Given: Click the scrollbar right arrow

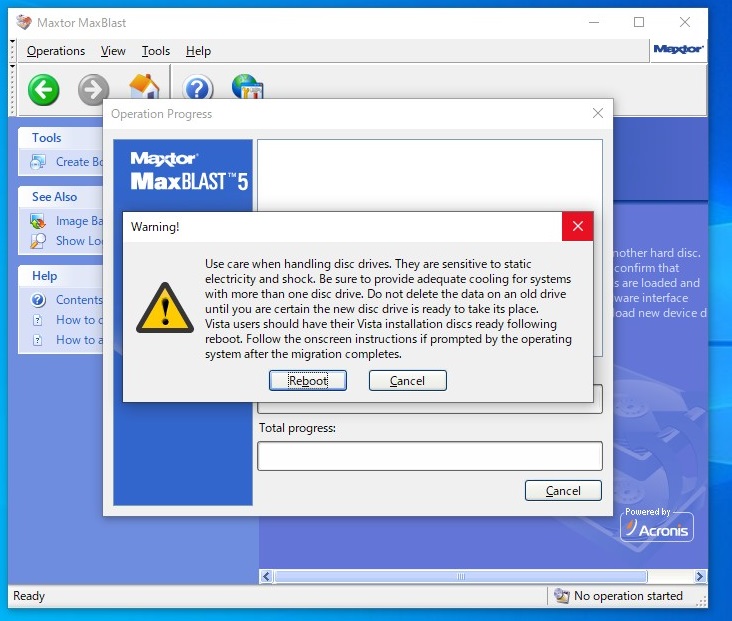Looking at the screenshot, I should (700, 576).
